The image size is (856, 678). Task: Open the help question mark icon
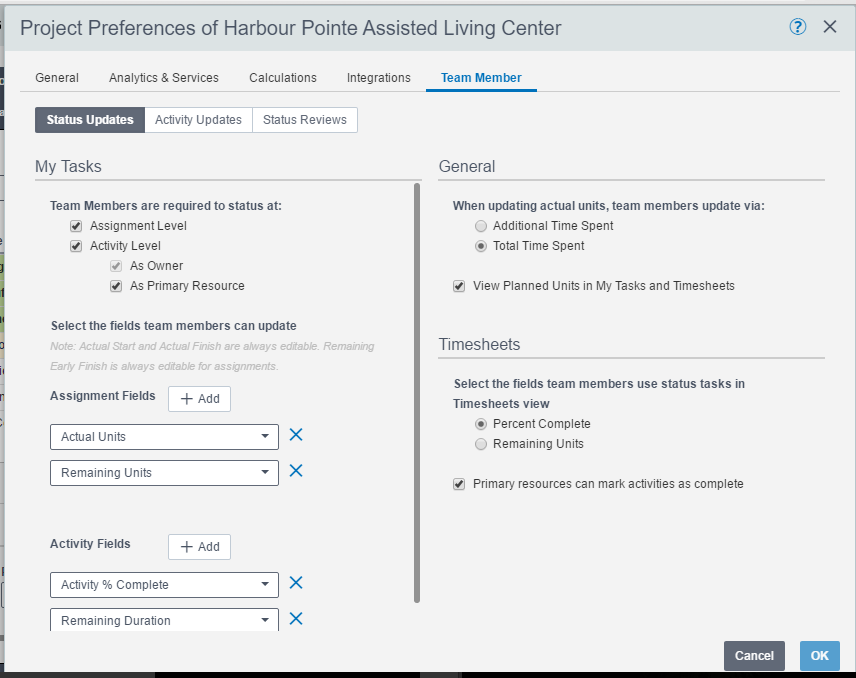coord(798,27)
